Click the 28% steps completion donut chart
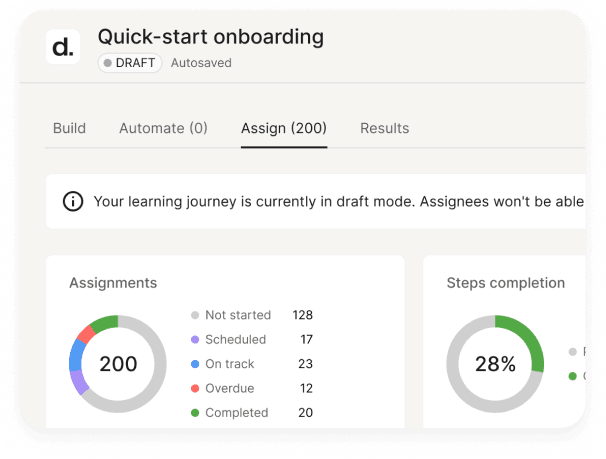 495,364
